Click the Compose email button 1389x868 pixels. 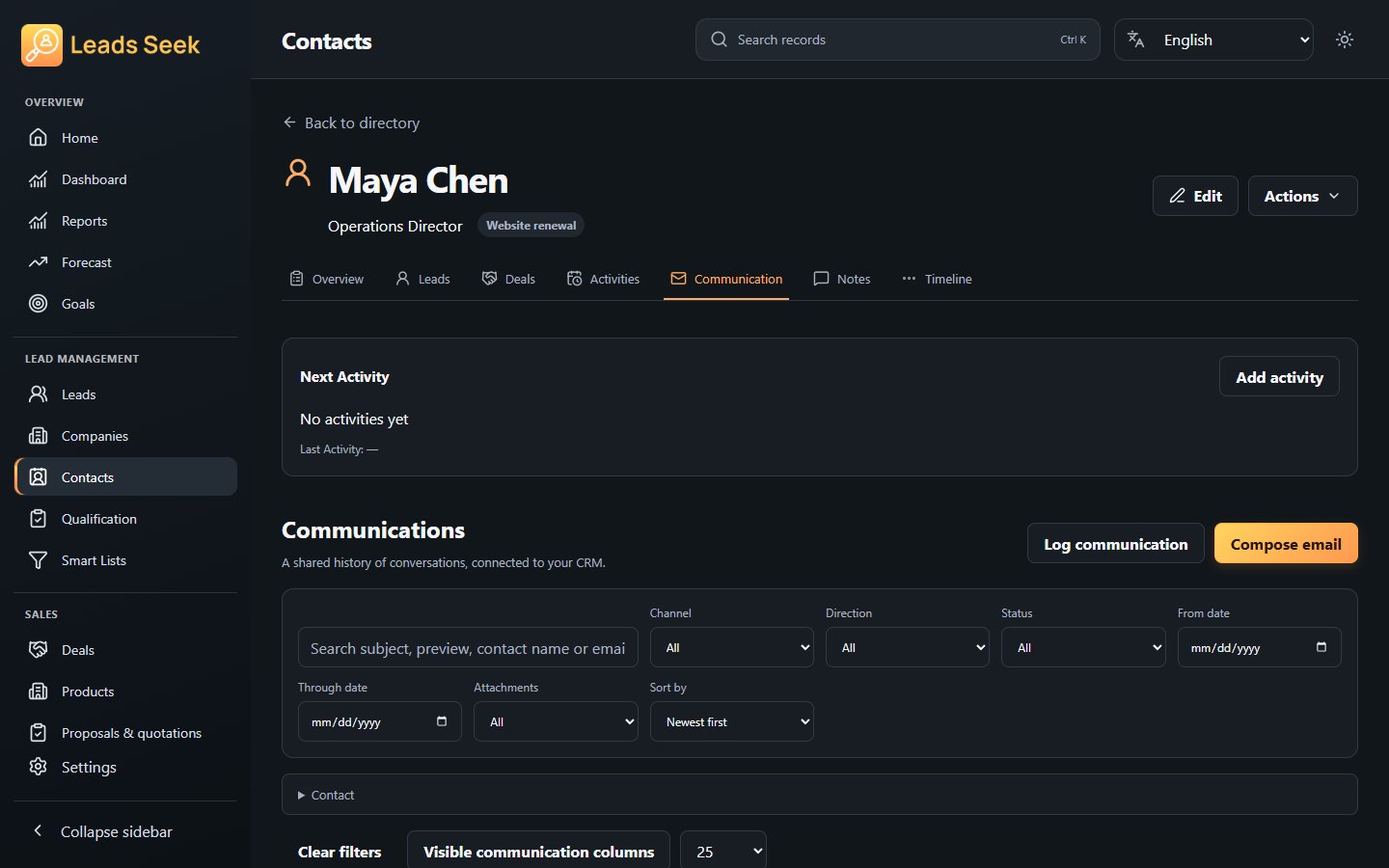point(1286,544)
